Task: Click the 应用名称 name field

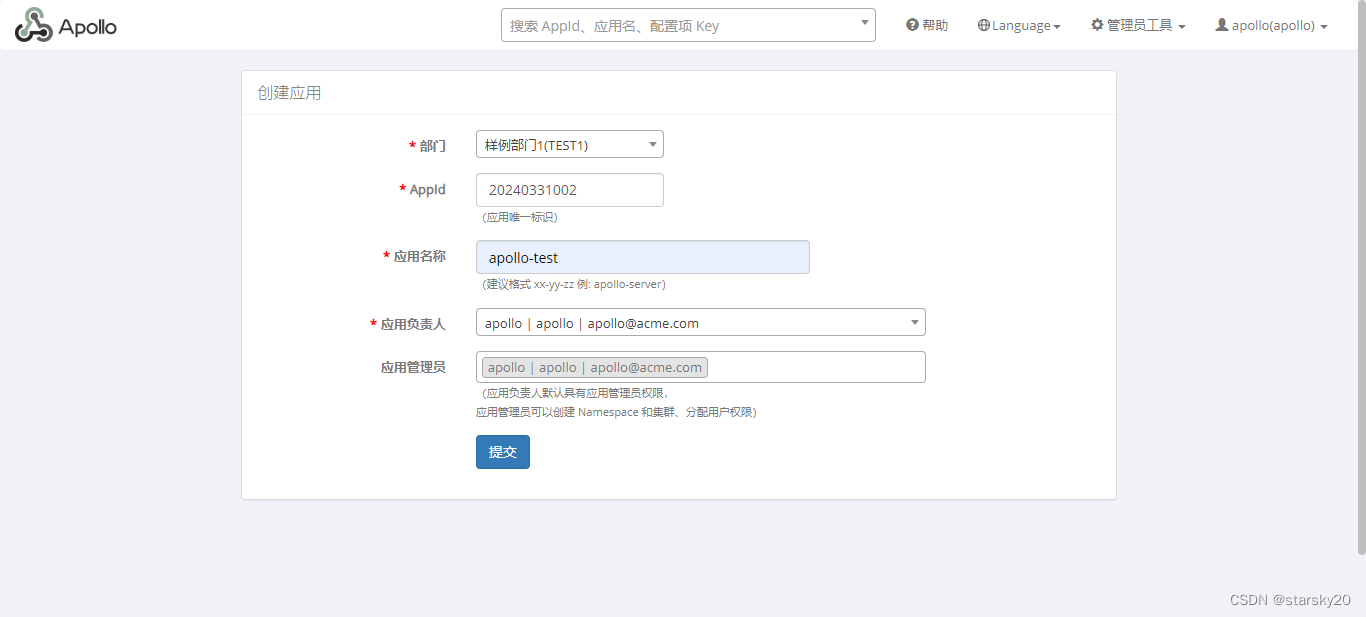Action: tap(643, 257)
